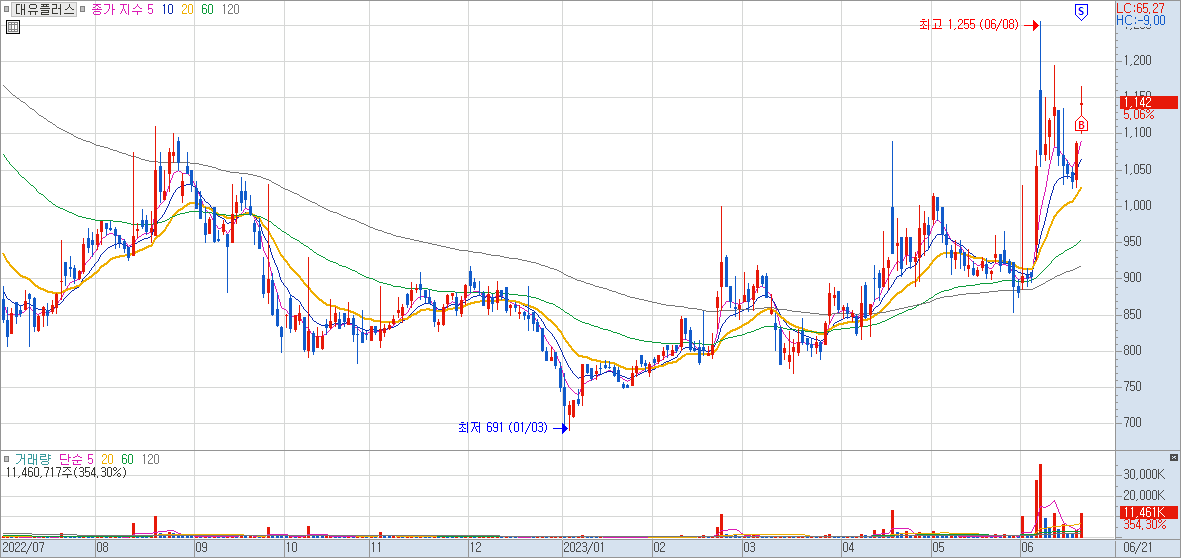1181x558 pixels.
Task: Click the red 1,142 current price tag
Action: click(1149, 102)
